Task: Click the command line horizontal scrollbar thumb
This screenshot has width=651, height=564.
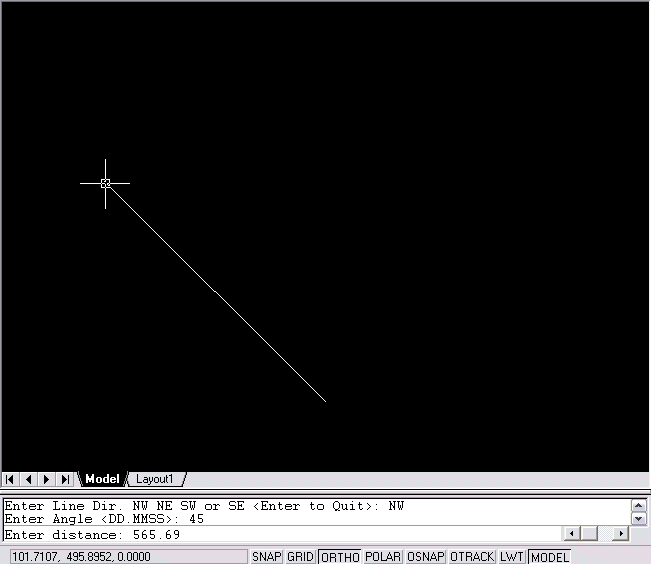Action: [589, 534]
